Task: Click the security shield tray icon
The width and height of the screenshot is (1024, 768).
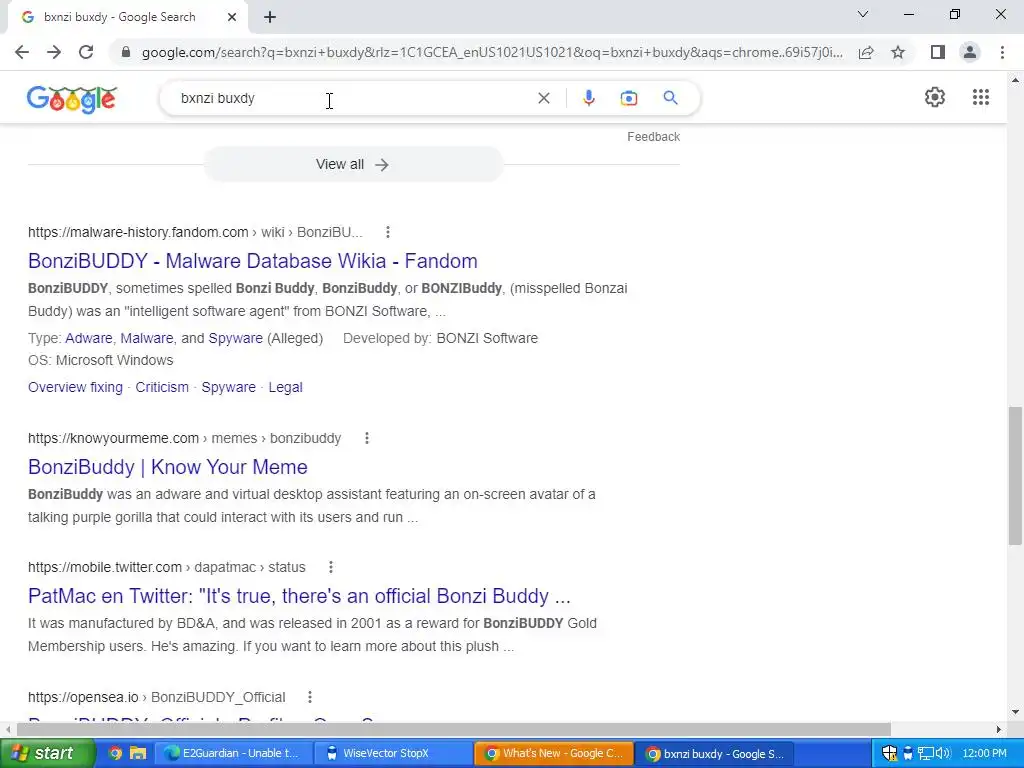Action: tap(889, 753)
